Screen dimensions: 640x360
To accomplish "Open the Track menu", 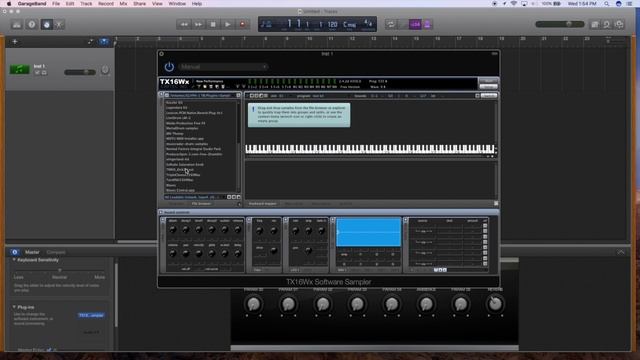I will [86, 4].
